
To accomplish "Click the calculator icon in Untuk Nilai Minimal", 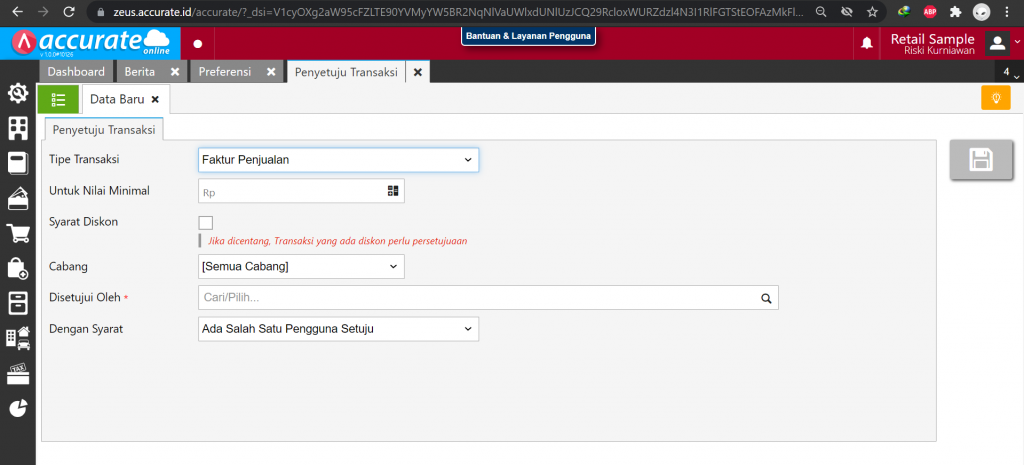I will [392, 191].
